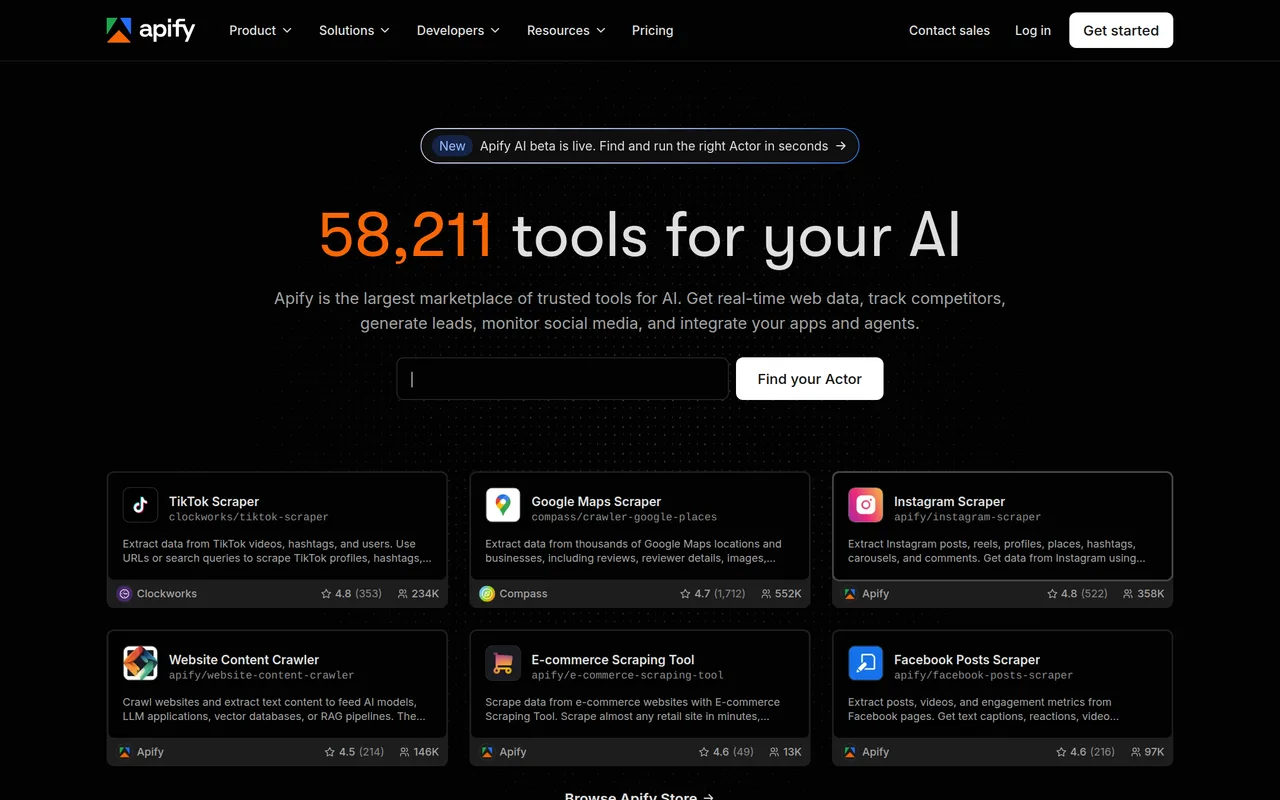Click Facebook Posts Scraper description text
The width and height of the screenshot is (1280, 800).
[983, 709]
